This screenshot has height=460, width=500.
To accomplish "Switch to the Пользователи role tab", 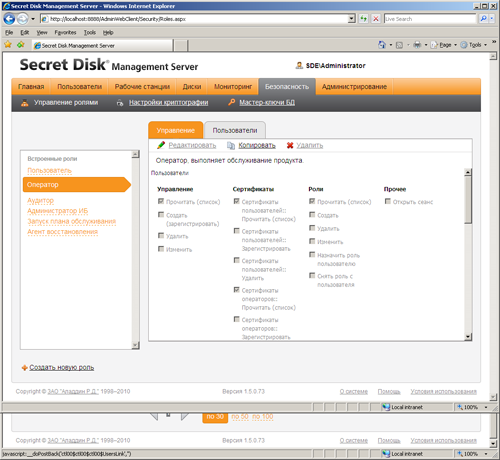I will [x=235, y=130].
